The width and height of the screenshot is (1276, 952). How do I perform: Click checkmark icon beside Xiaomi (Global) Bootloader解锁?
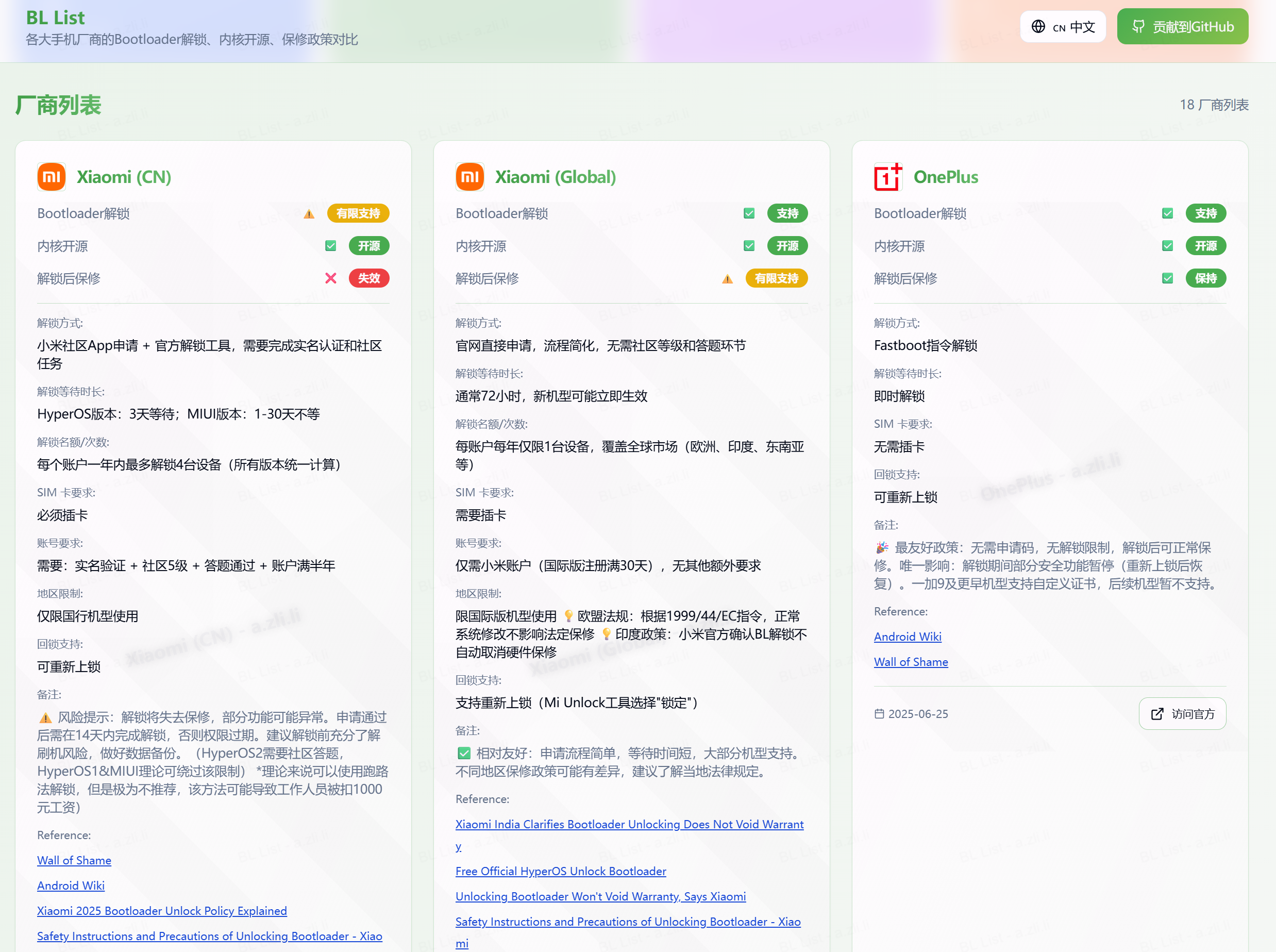pyautogui.click(x=749, y=214)
